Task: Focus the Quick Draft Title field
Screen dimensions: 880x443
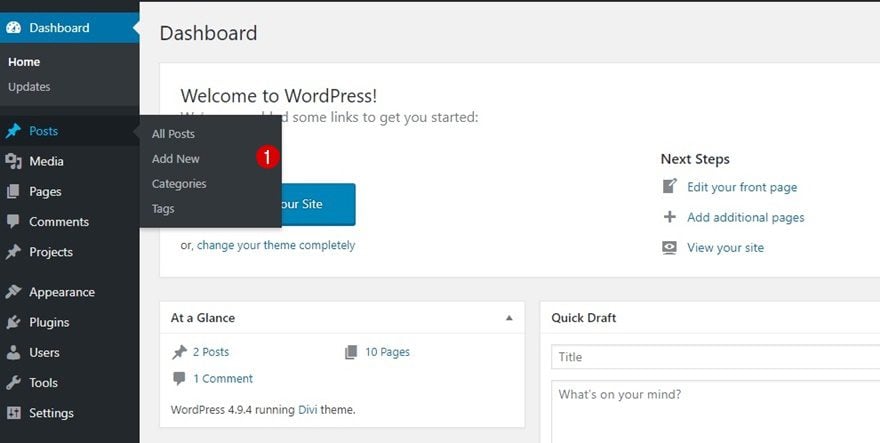Action: 716,357
